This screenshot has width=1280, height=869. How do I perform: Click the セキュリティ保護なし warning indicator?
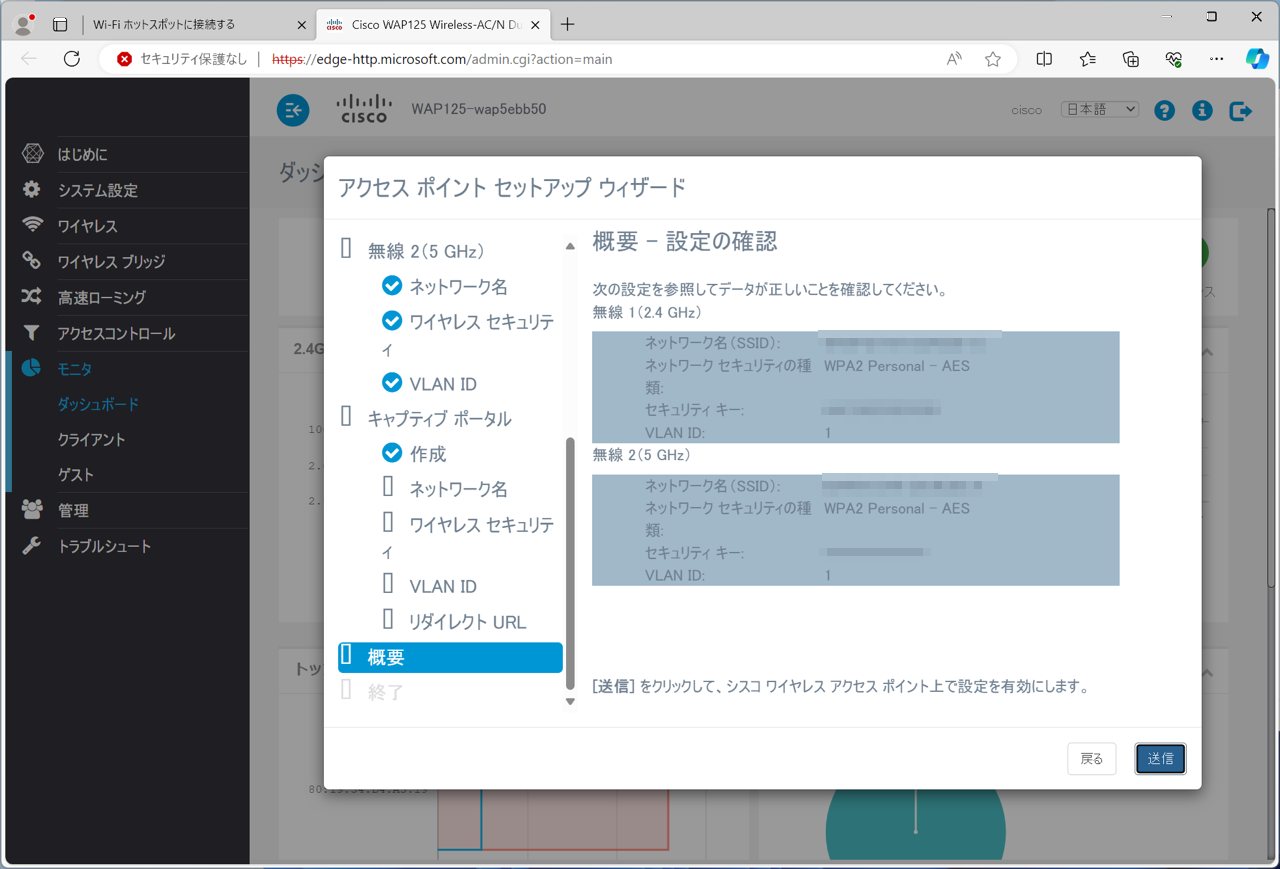point(181,59)
